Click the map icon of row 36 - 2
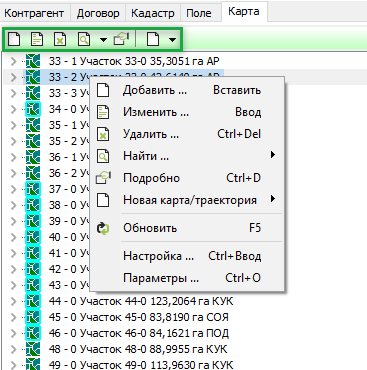This screenshot has height=370, width=367. point(33,173)
